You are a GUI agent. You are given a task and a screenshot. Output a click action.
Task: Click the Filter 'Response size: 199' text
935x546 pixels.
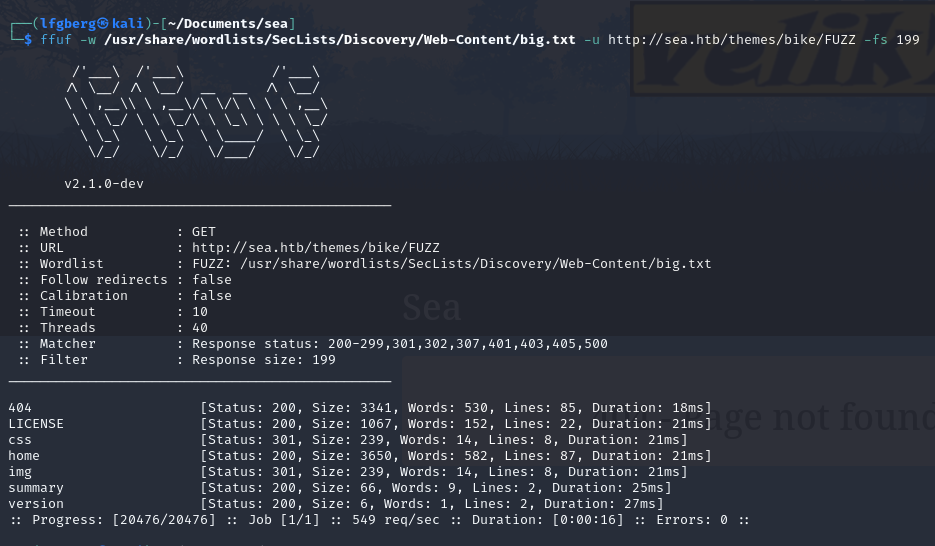click(x=264, y=360)
